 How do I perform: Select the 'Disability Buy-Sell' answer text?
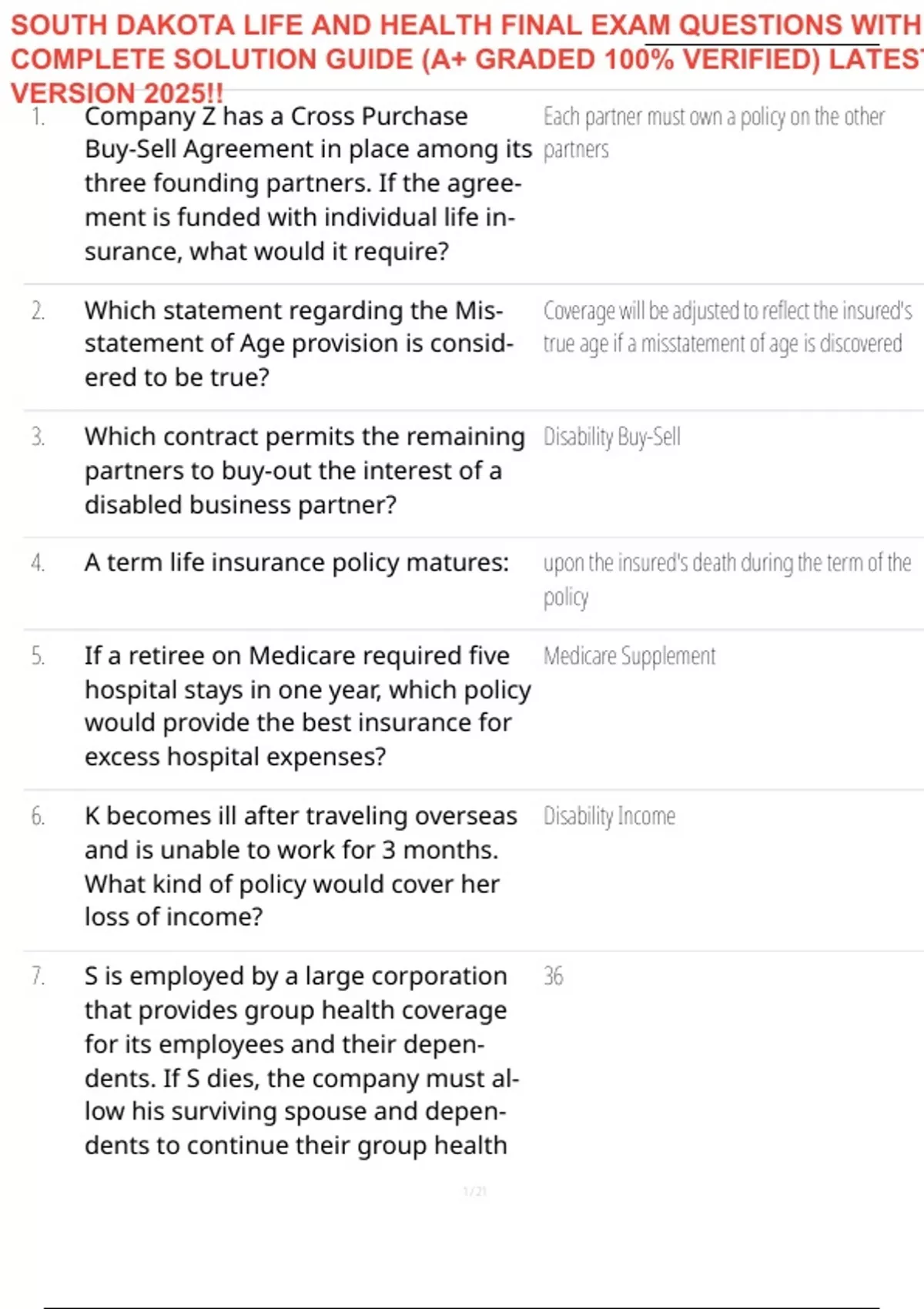(612, 437)
